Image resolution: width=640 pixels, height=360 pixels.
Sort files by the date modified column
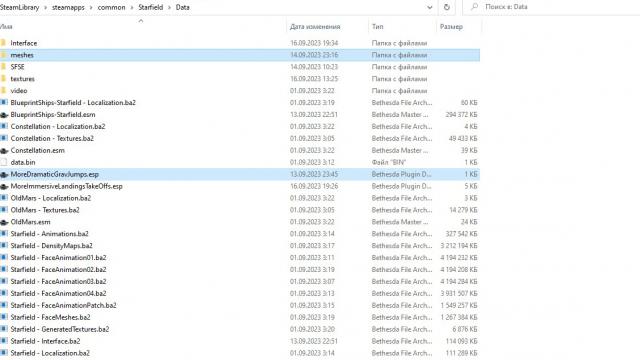pyautogui.click(x=315, y=27)
